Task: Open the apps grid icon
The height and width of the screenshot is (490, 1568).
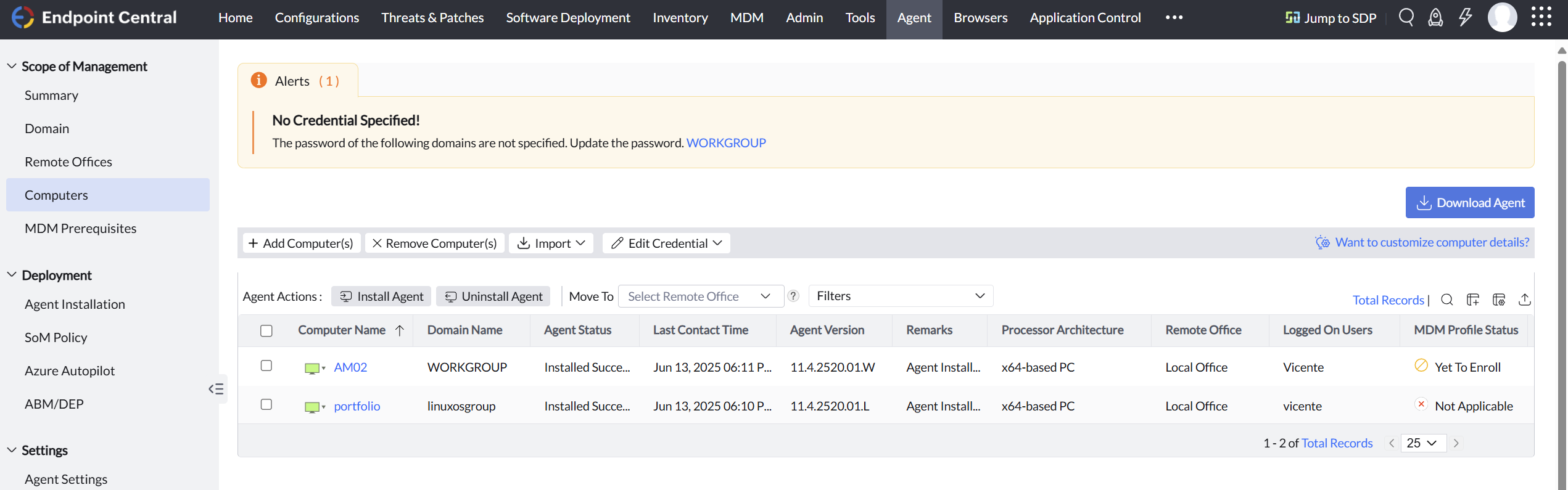Action: [1541, 17]
